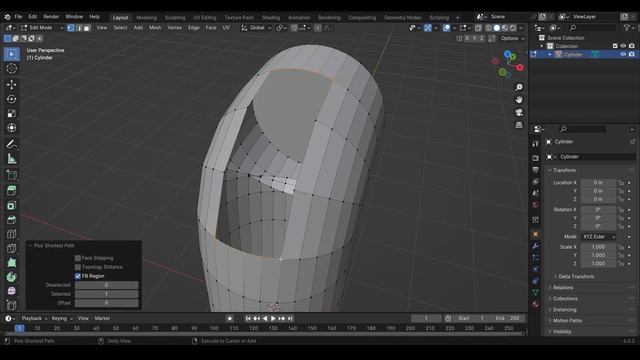Screen dimensions: 640x360
Task: Open the Vertex menu
Action: click(x=174, y=28)
